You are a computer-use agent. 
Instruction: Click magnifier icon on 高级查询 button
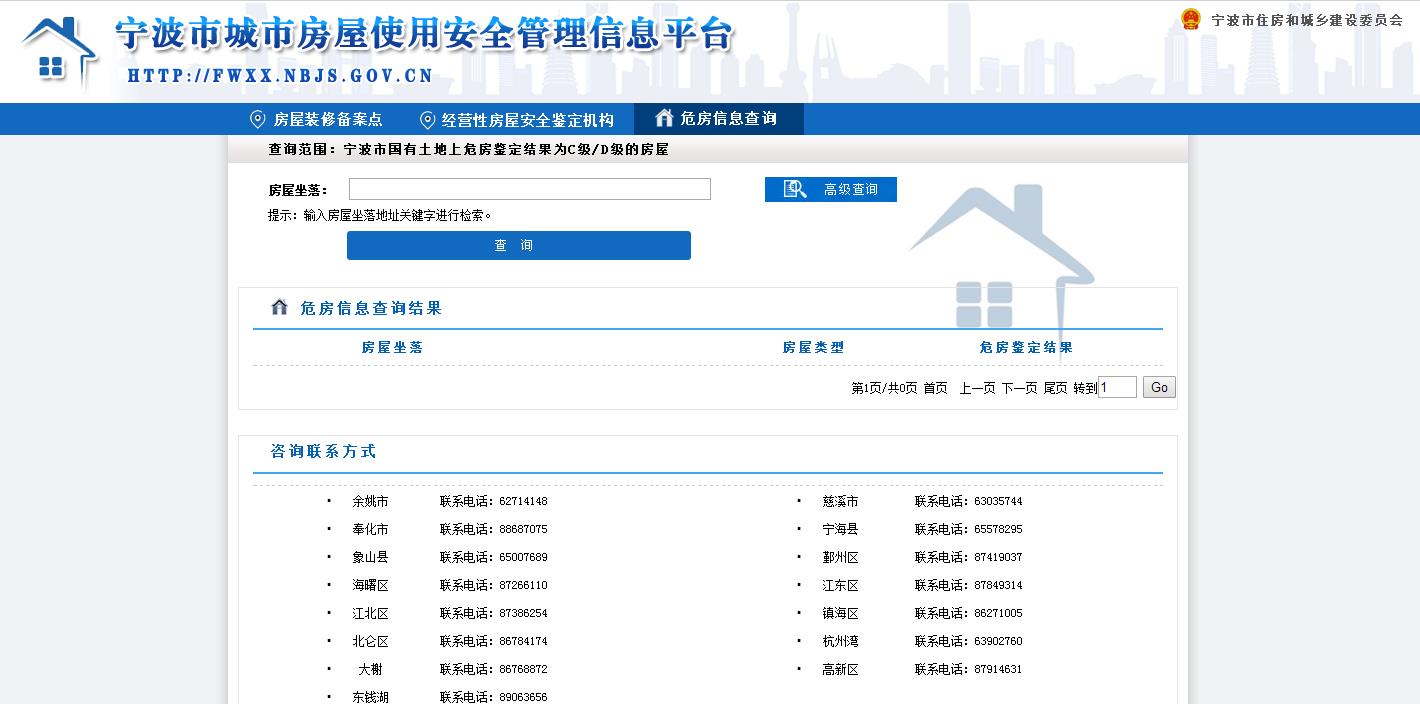click(x=795, y=189)
